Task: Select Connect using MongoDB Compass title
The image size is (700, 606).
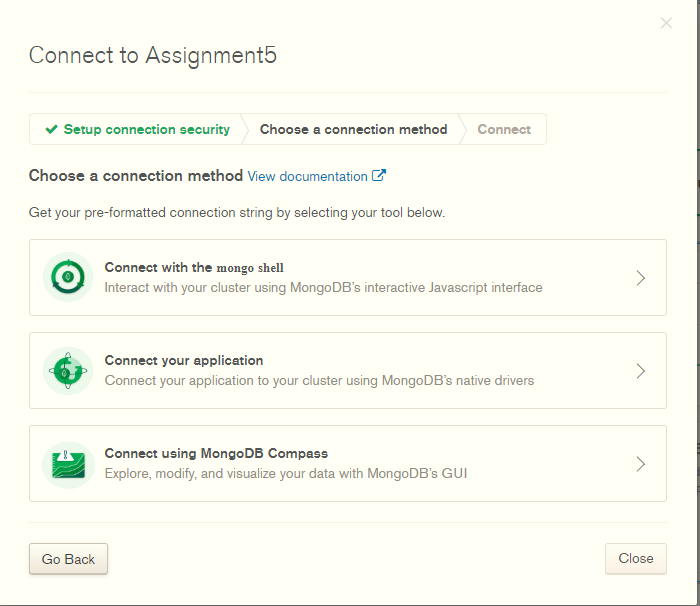Action: click(x=216, y=453)
